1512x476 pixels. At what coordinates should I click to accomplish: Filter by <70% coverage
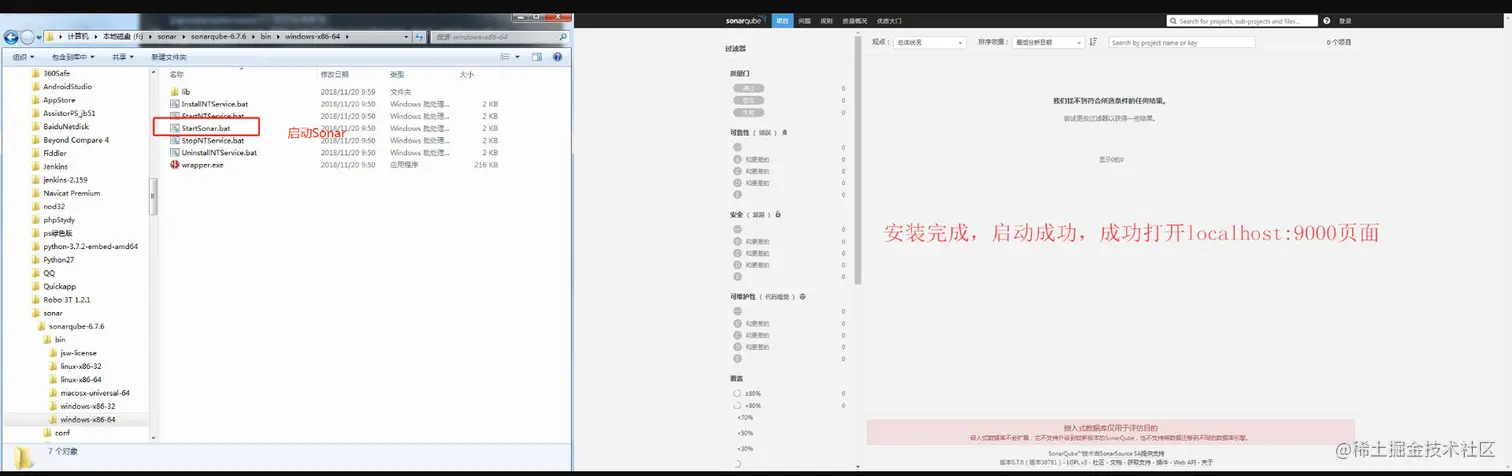tap(745, 417)
